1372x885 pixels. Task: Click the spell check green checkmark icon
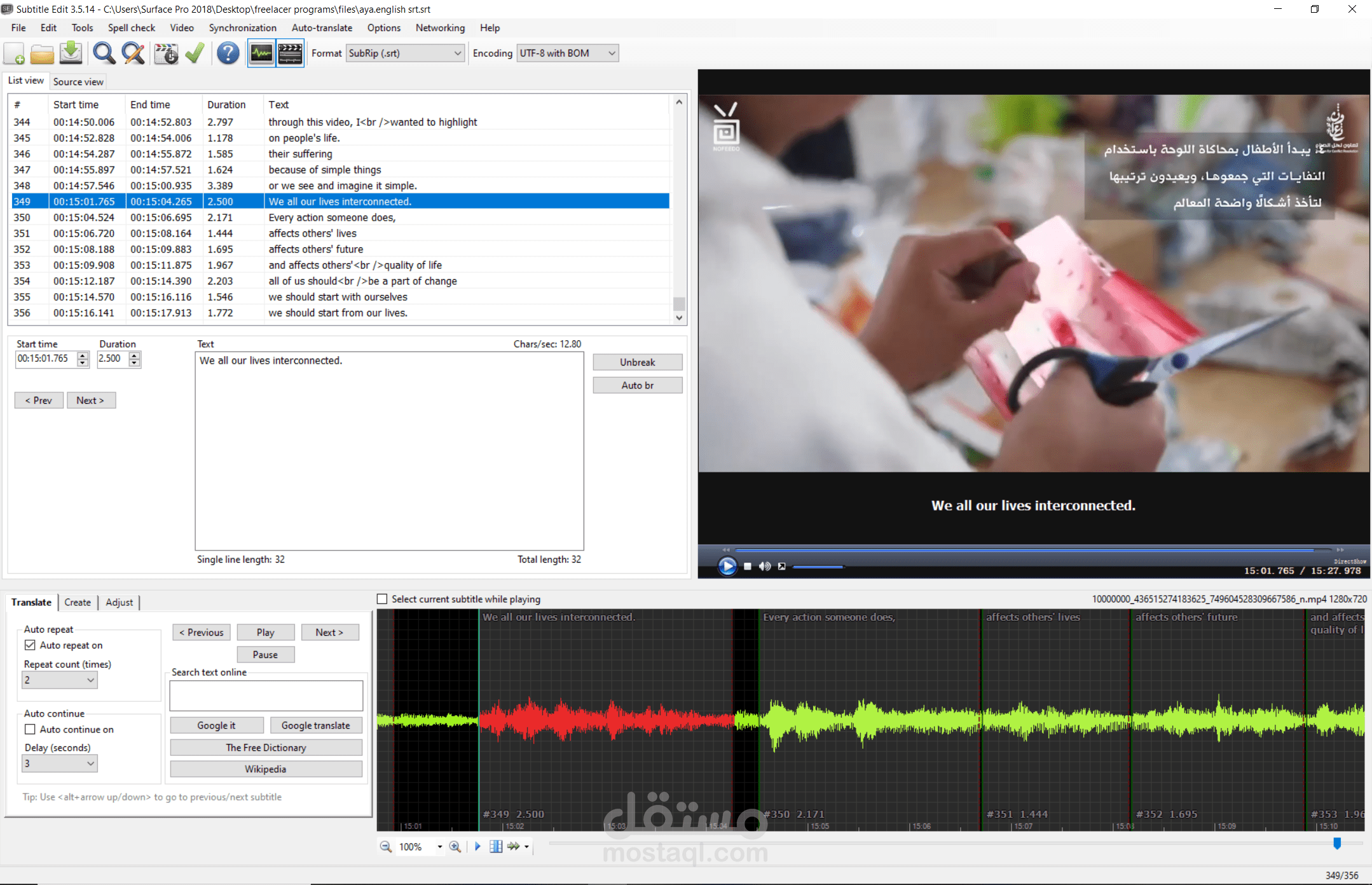click(195, 53)
